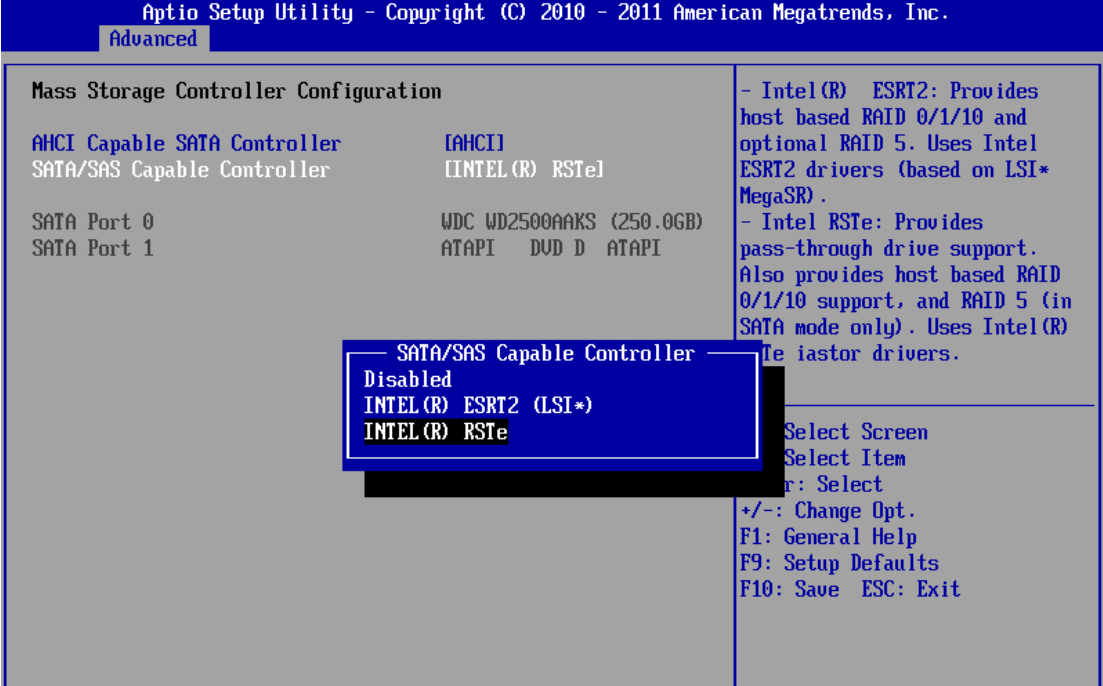Image resolution: width=1103 pixels, height=686 pixels.
Task: Click the Intel(R) ESRT2 help description line
Action: coord(889,91)
